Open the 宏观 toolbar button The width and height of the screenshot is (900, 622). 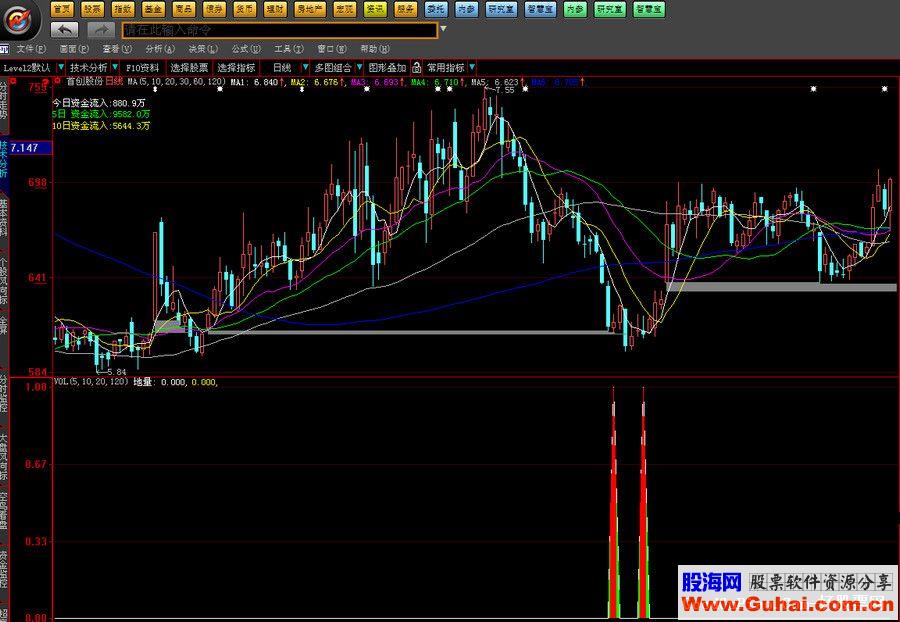(x=344, y=9)
